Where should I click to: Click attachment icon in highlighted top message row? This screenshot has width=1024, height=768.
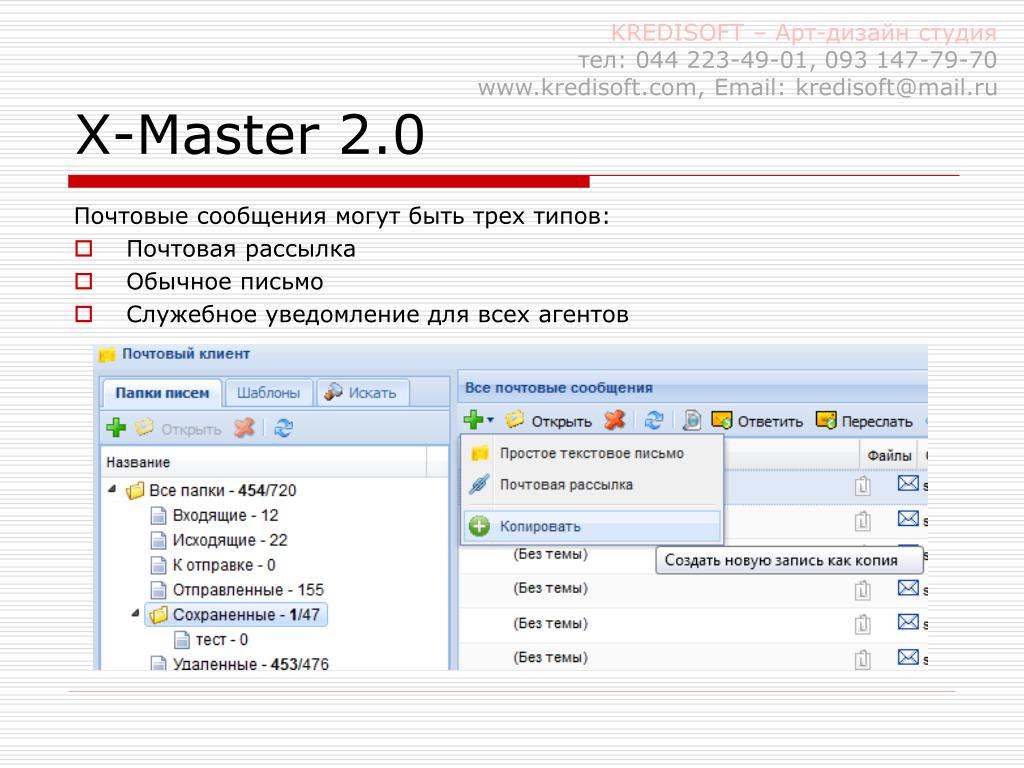pyautogui.click(x=863, y=486)
